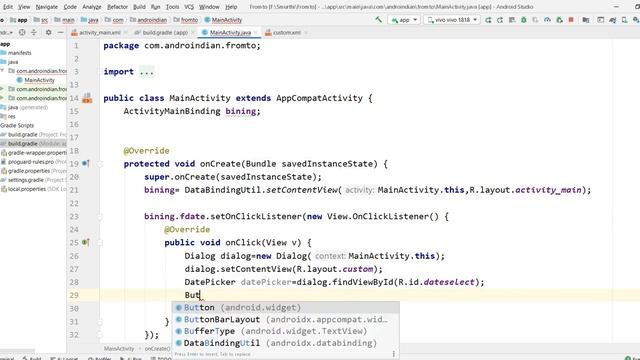Select gradle.properties in the project tree

[33, 171]
